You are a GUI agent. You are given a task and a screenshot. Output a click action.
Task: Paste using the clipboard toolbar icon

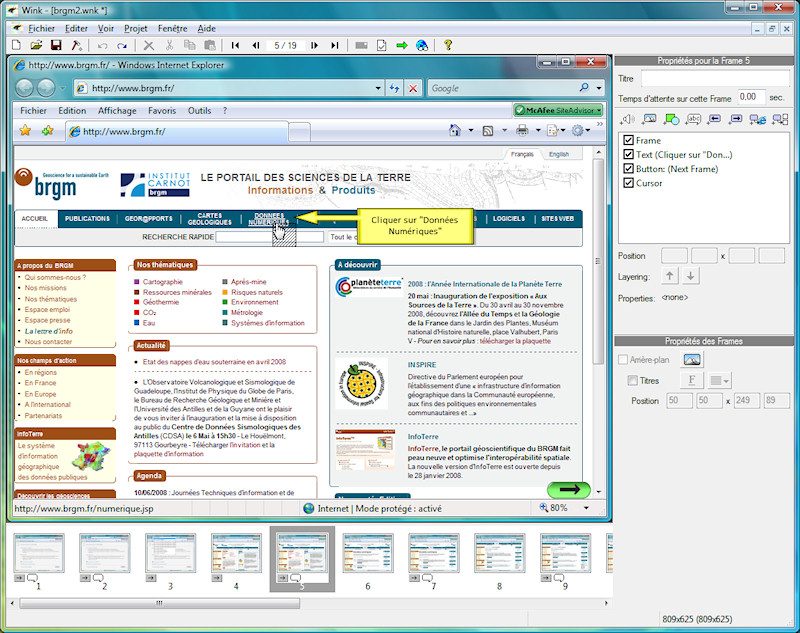[x=209, y=45]
